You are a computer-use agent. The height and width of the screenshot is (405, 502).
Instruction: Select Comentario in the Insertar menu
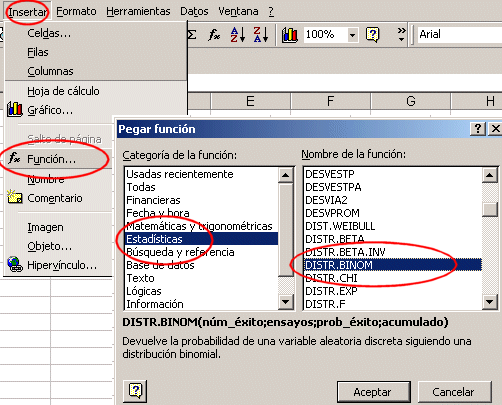point(55,198)
